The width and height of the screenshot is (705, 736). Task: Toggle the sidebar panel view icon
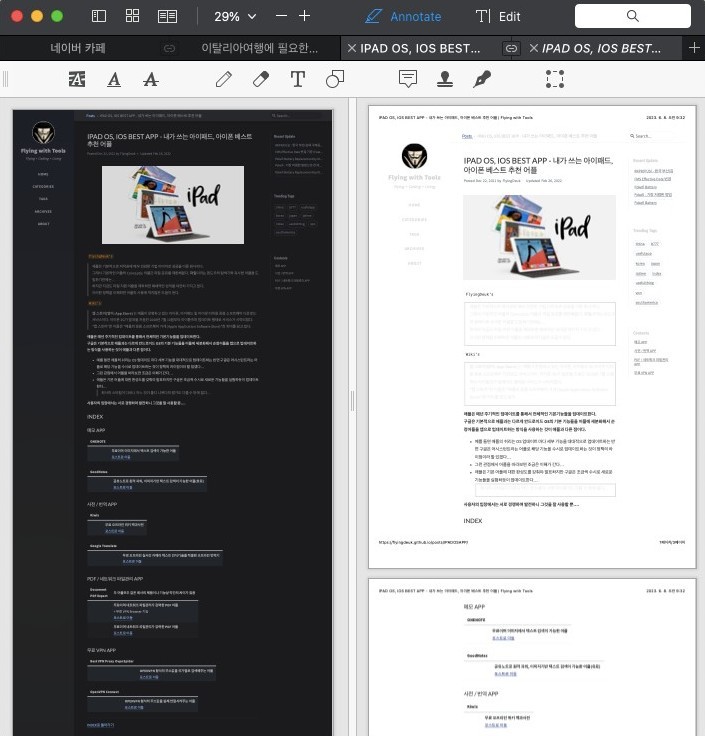click(x=99, y=16)
